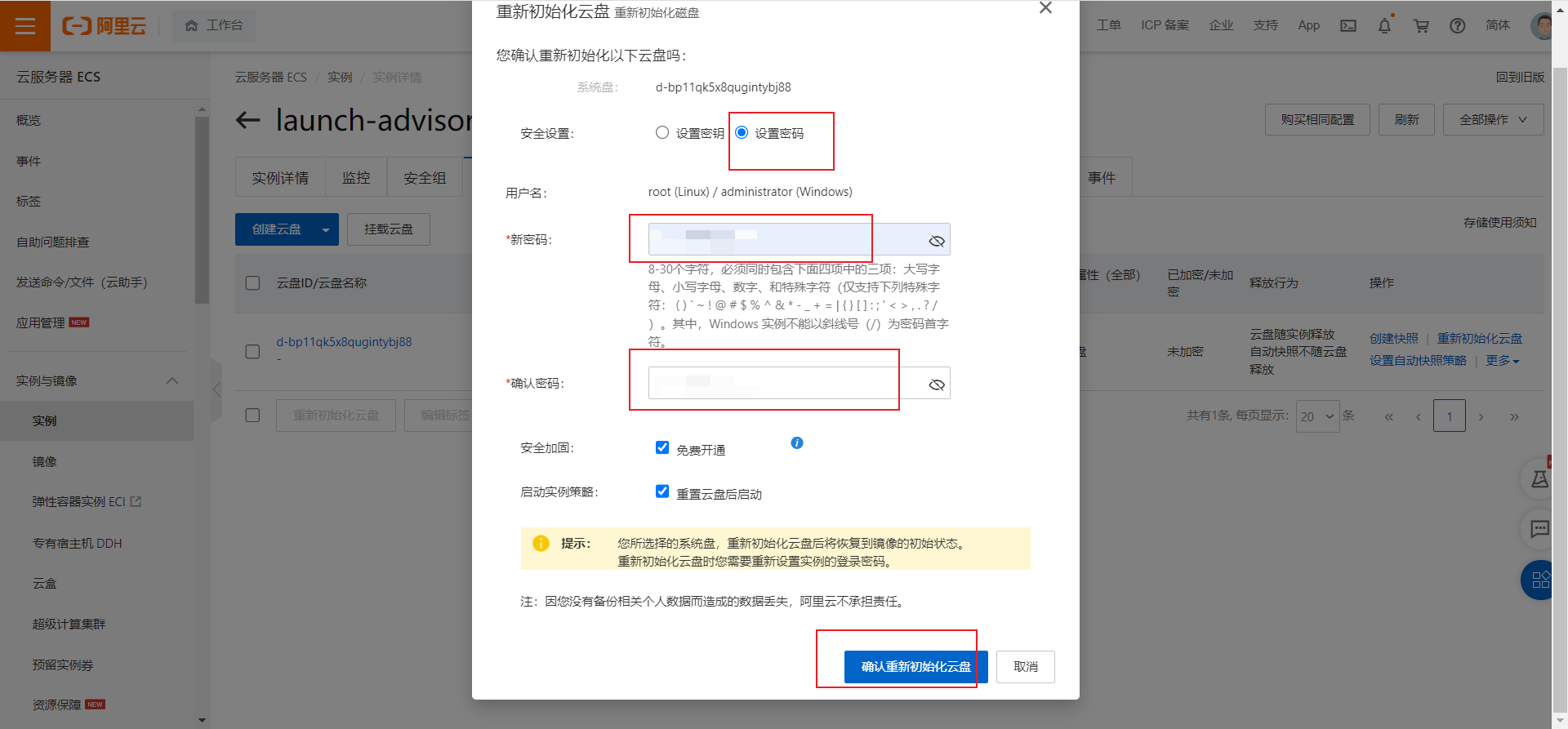Viewport: 1568px width, 729px height.
Task: Open the hamburger navigation menu
Action: pyautogui.click(x=25, y=25)
